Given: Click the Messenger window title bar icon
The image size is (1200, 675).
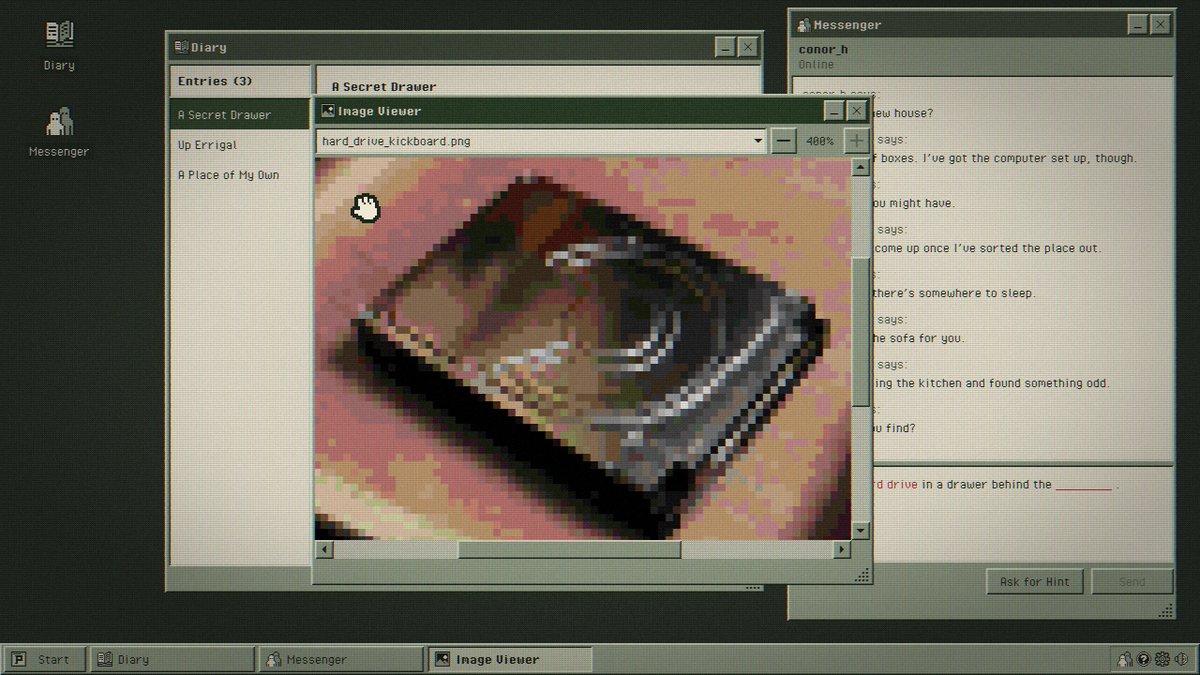Looking at the screenshot, I should [x=803, y=25].
